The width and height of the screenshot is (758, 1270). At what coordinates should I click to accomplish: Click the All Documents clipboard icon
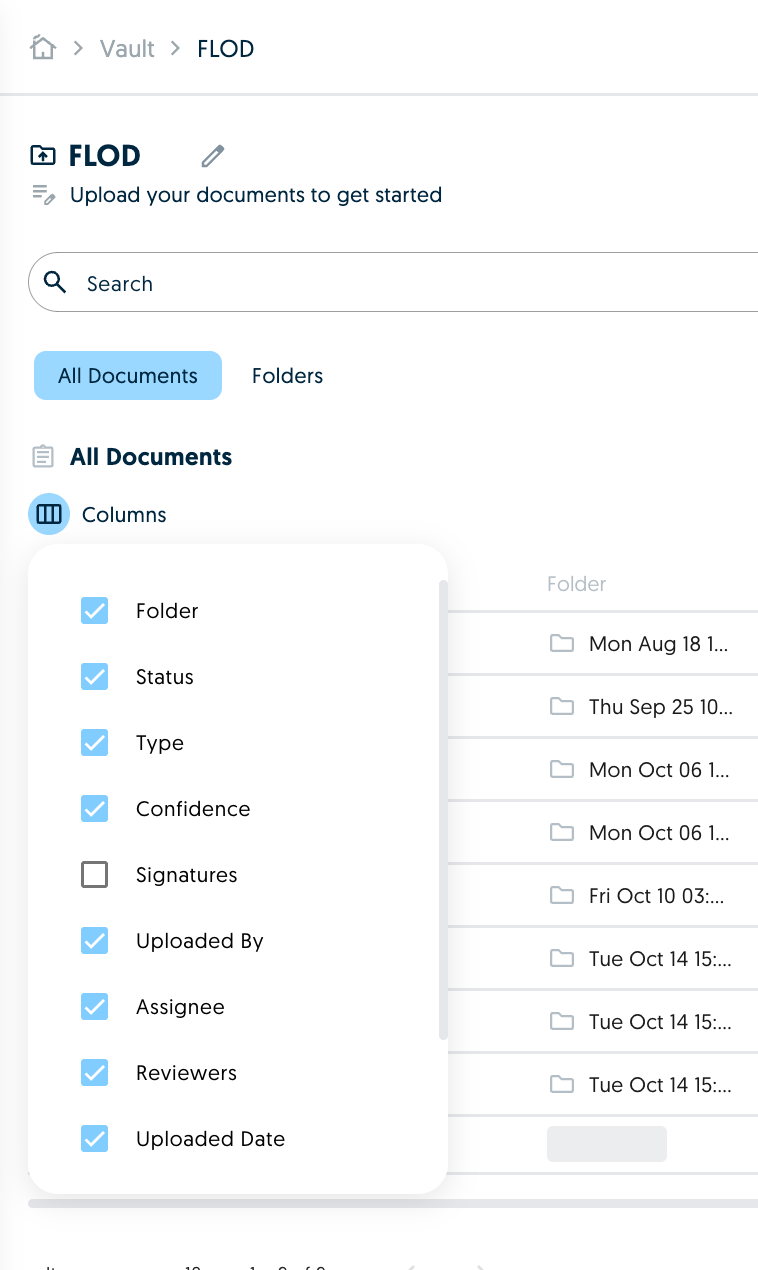43,457
